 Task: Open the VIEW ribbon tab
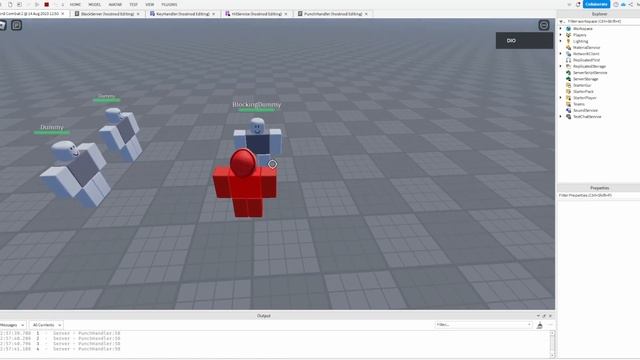point(150,4)
